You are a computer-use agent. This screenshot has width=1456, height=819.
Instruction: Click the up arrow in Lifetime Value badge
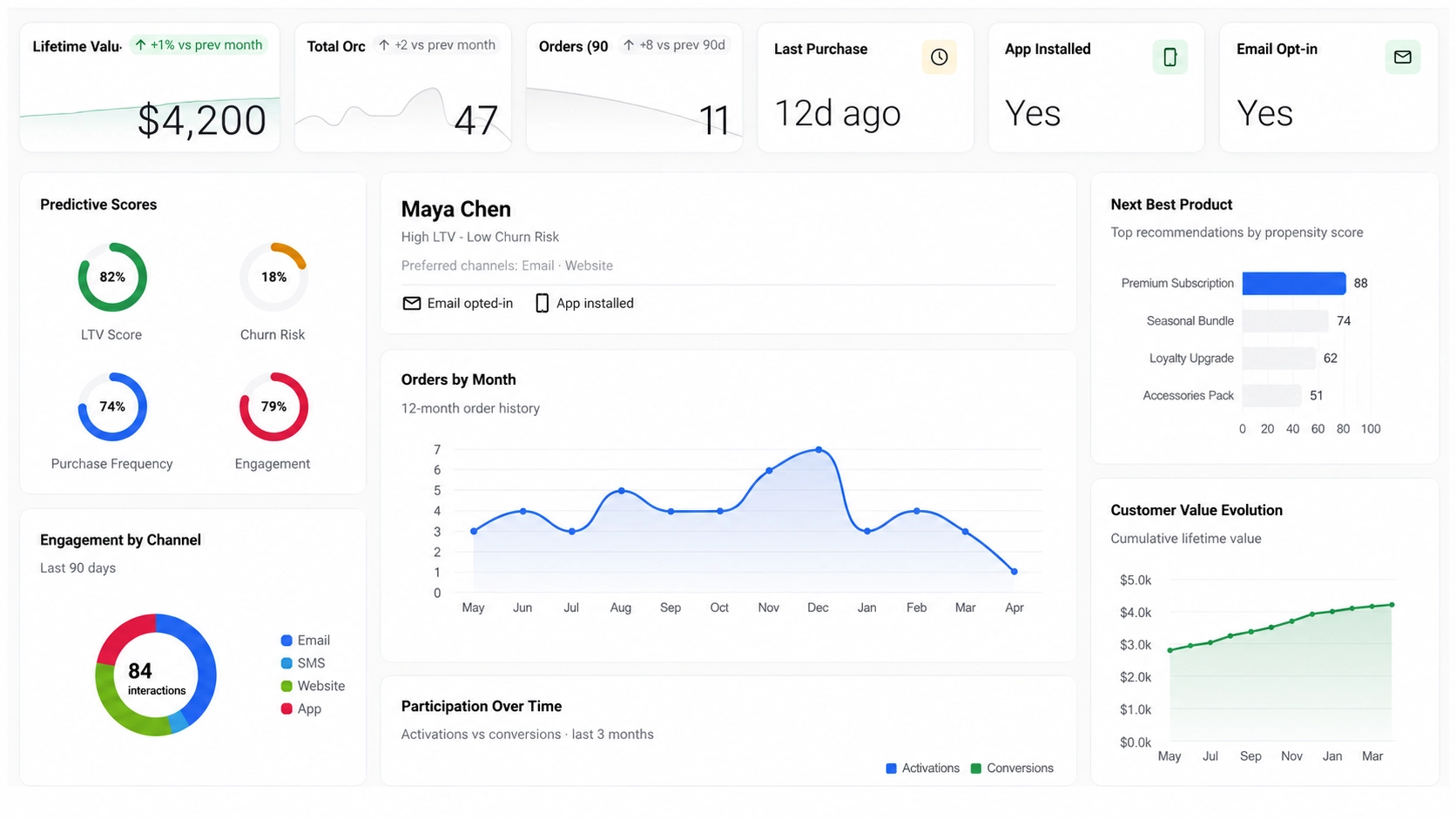[140, 44]
